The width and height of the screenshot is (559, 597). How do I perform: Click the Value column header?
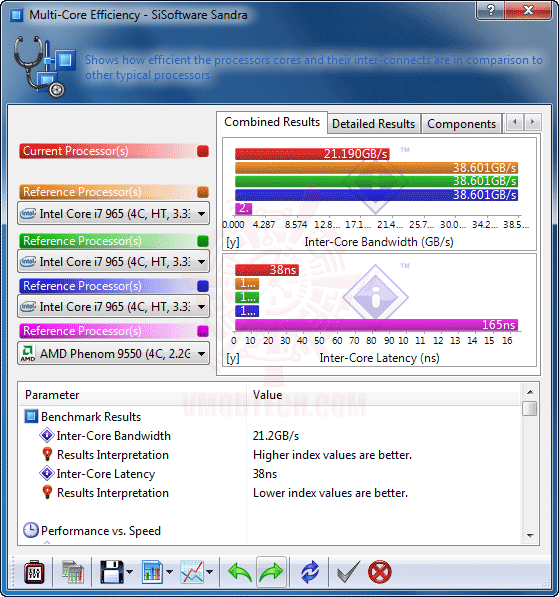tap(384, 395)
